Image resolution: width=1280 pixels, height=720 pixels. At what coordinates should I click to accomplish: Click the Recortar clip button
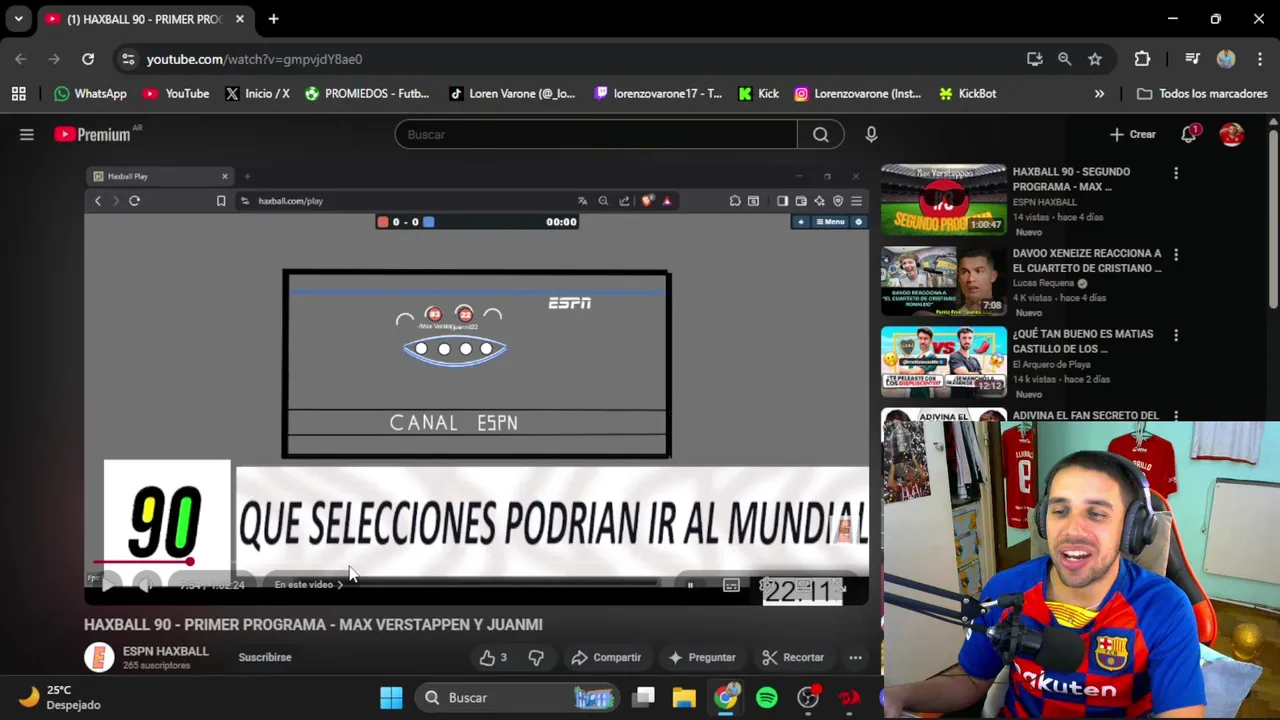pos(793,657)
